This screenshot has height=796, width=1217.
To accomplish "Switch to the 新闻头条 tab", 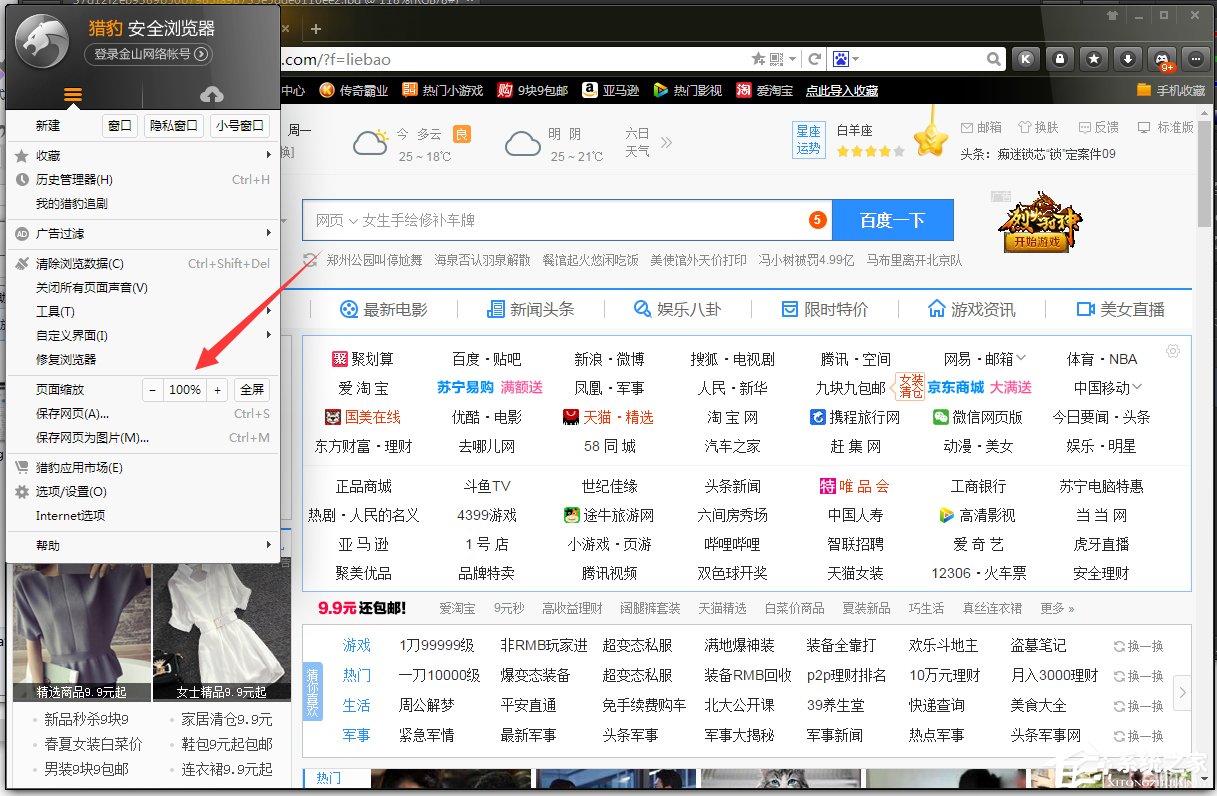I will pos(531,309).
